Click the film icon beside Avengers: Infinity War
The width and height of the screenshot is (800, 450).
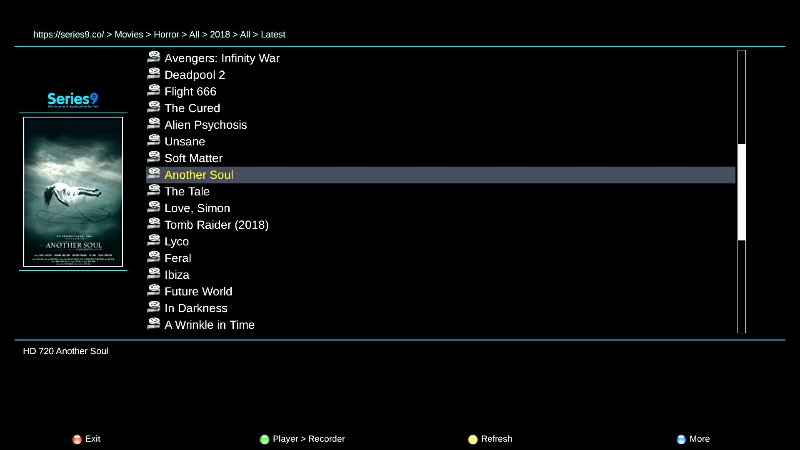(154, 57)
